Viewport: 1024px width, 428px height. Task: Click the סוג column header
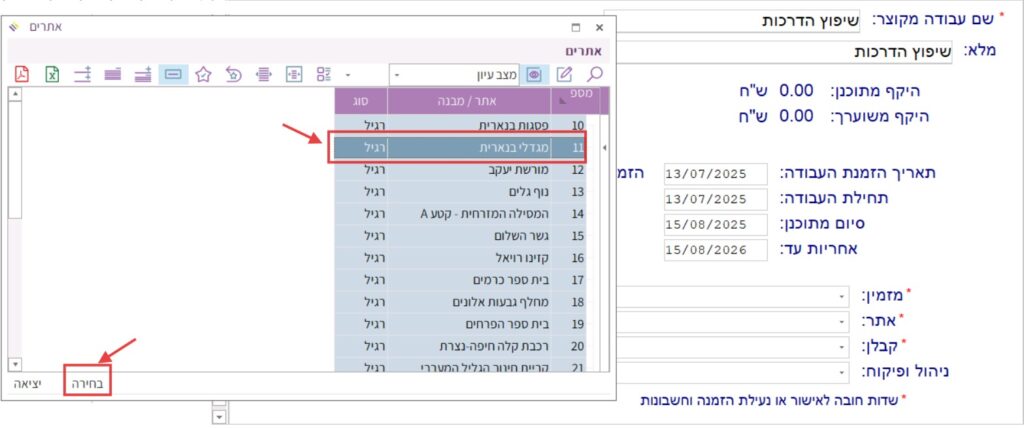[360, 100]
